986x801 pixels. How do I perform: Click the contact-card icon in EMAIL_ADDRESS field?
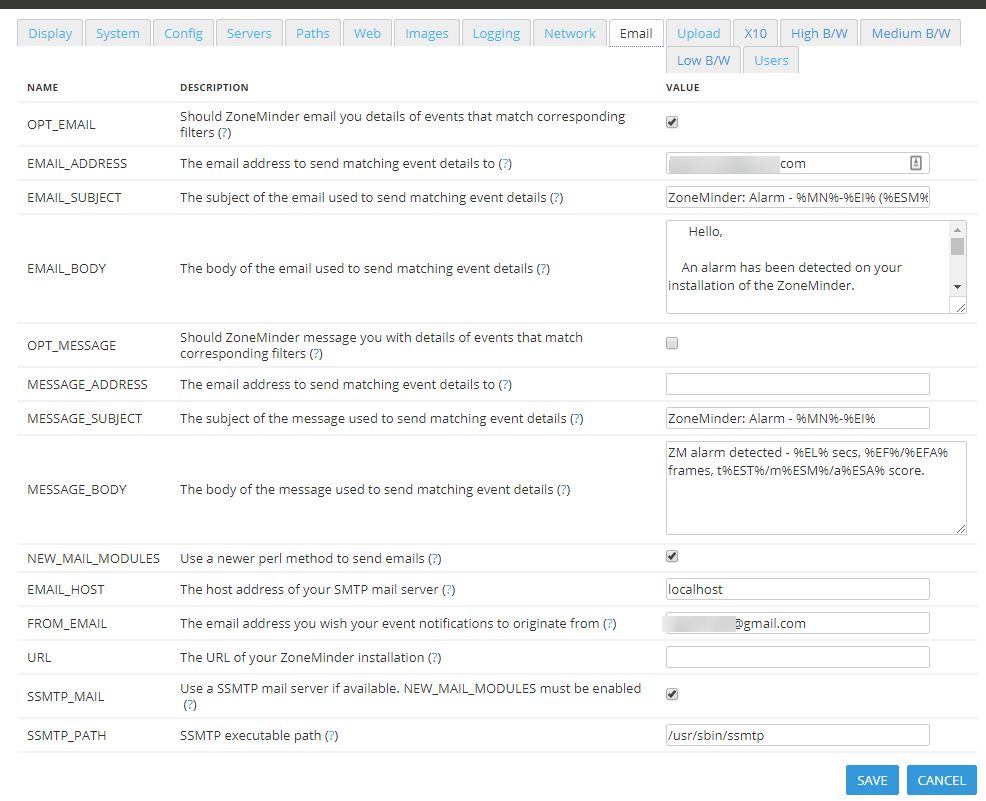click(x=916, y=163)
